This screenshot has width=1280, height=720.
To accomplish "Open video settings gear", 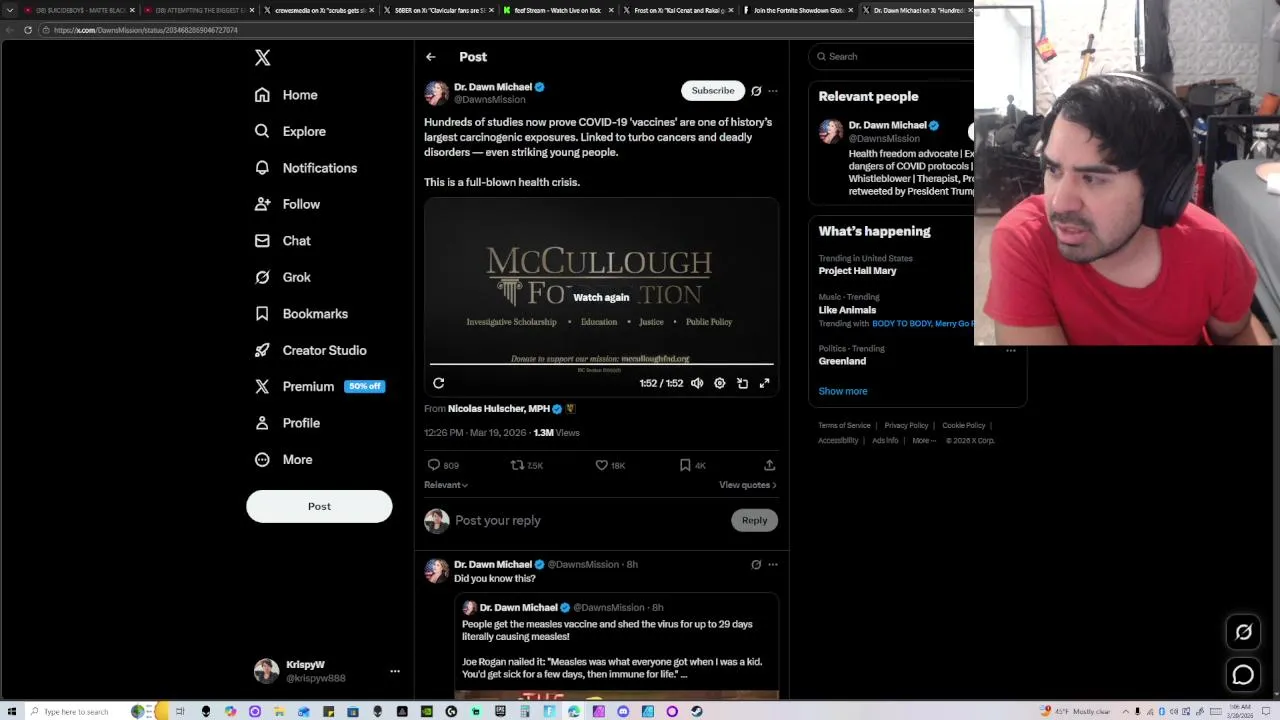I will pos(719,383).
